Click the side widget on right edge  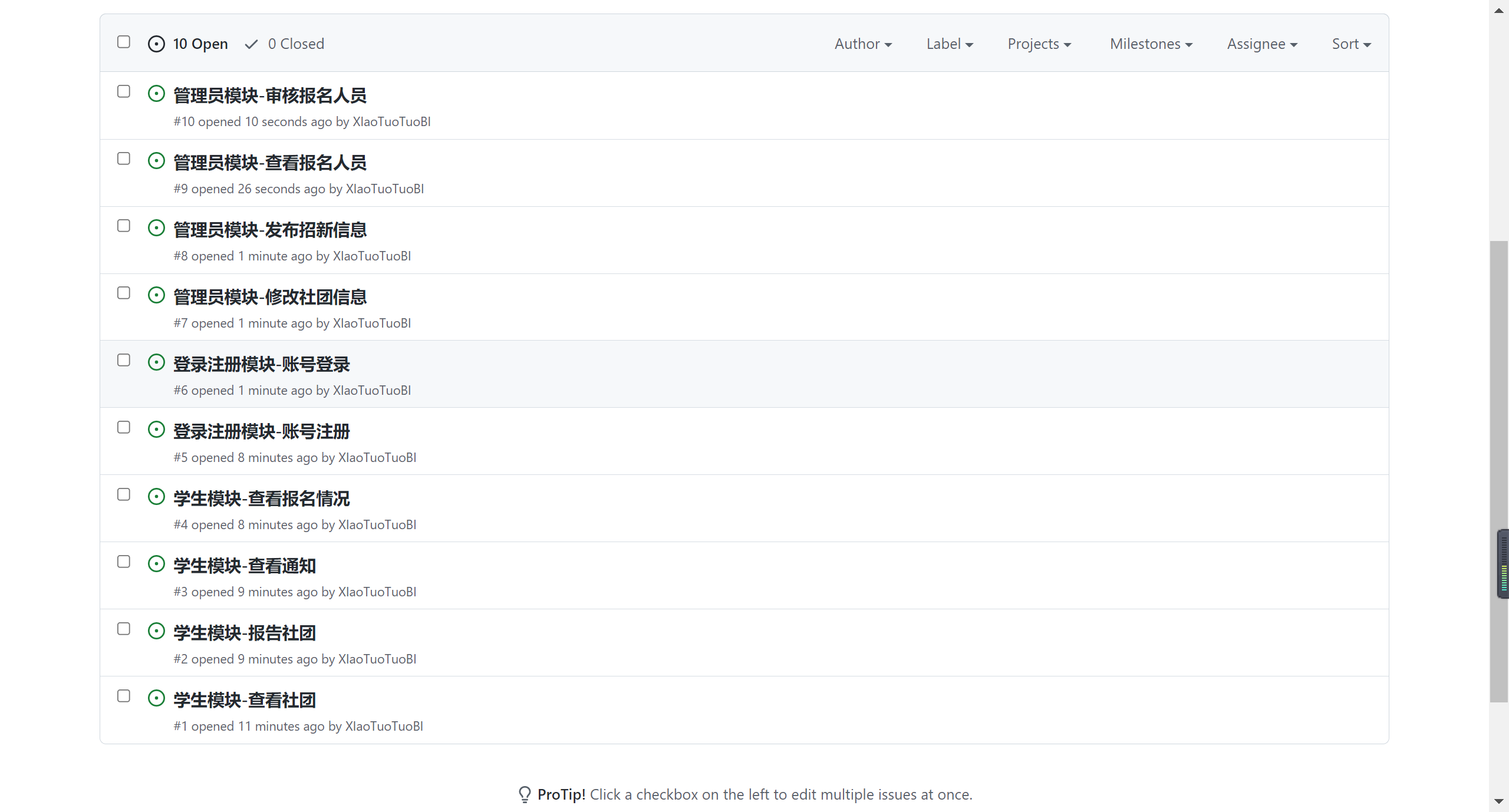click(1503, 564)
